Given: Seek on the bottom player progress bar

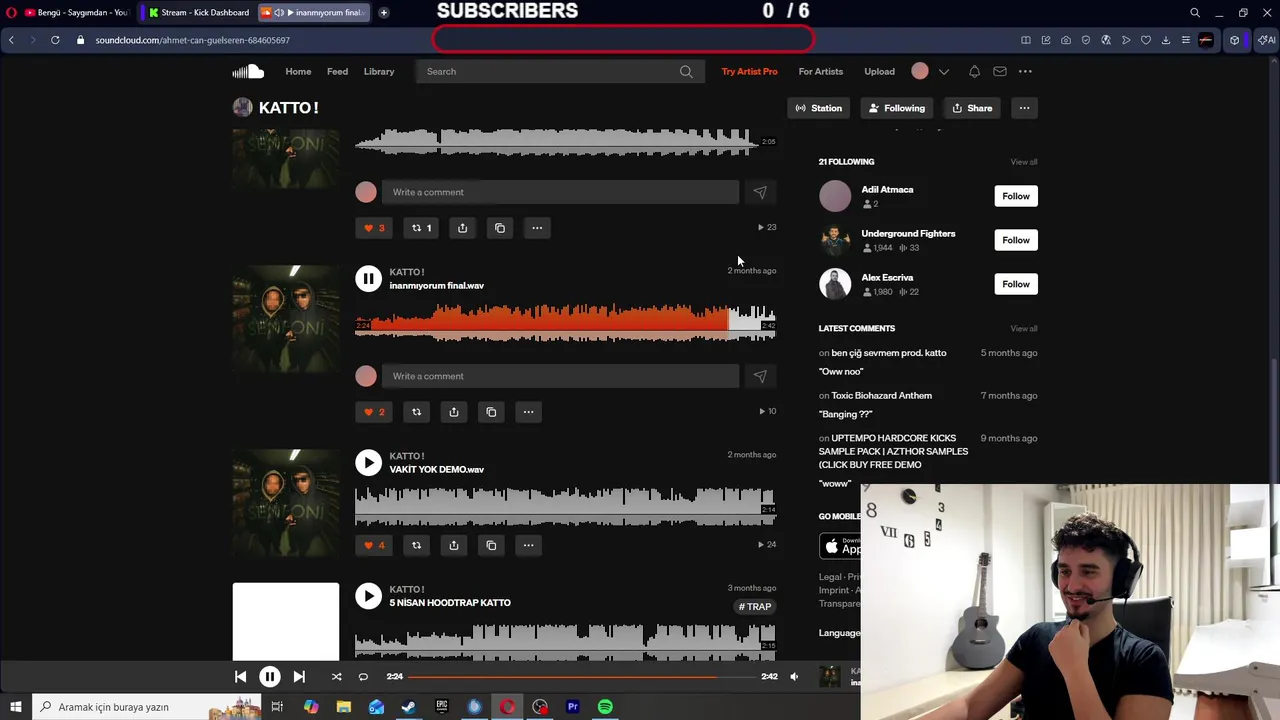Looking at the screenshot, I should tap(582, 677).
